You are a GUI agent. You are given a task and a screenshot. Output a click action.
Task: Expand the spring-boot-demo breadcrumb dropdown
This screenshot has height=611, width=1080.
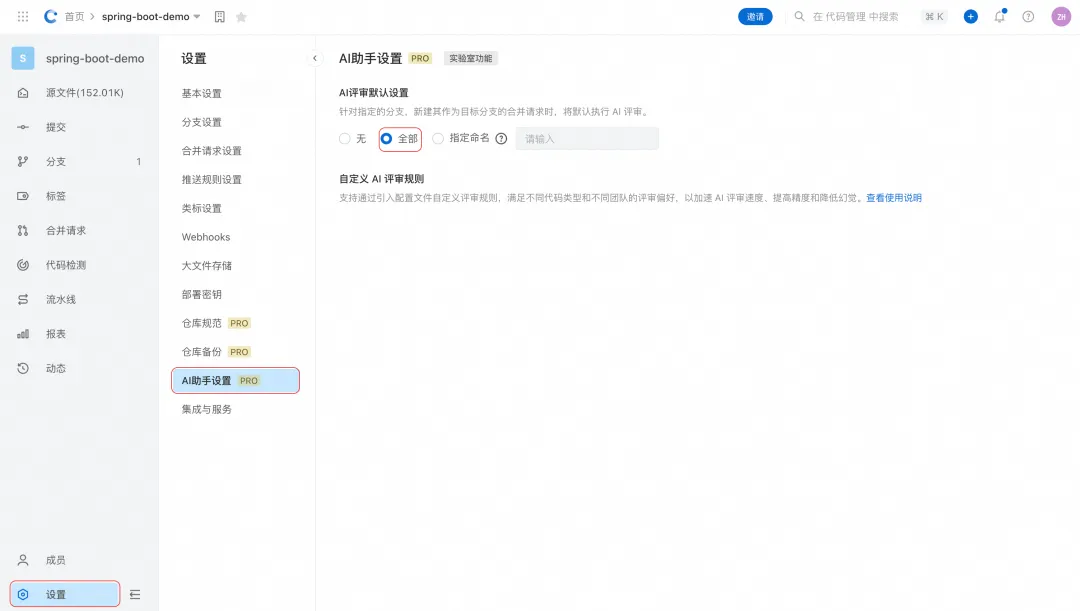[x=197, y=17]
